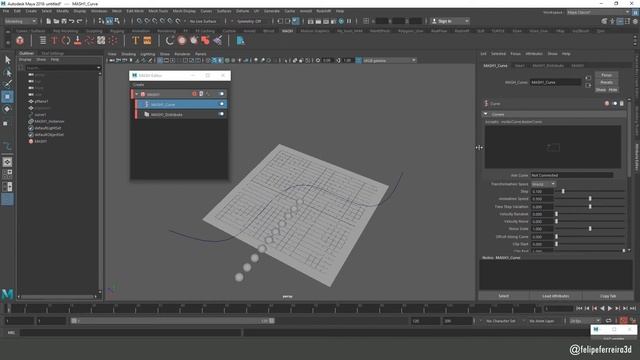
Task: Click the Redo arrow icon
Action: [x=80, y=21]
